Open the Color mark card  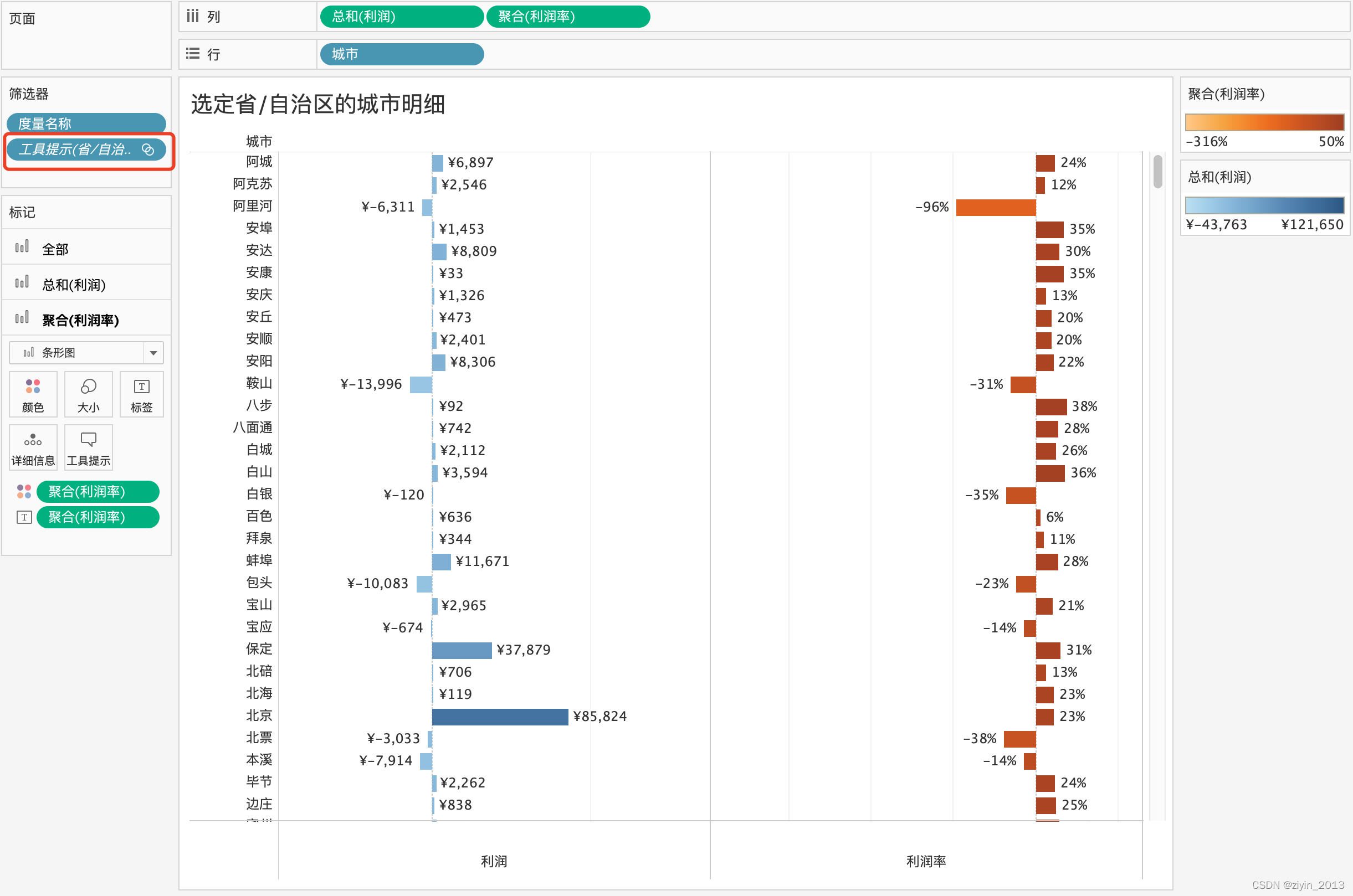click(33, 394)
